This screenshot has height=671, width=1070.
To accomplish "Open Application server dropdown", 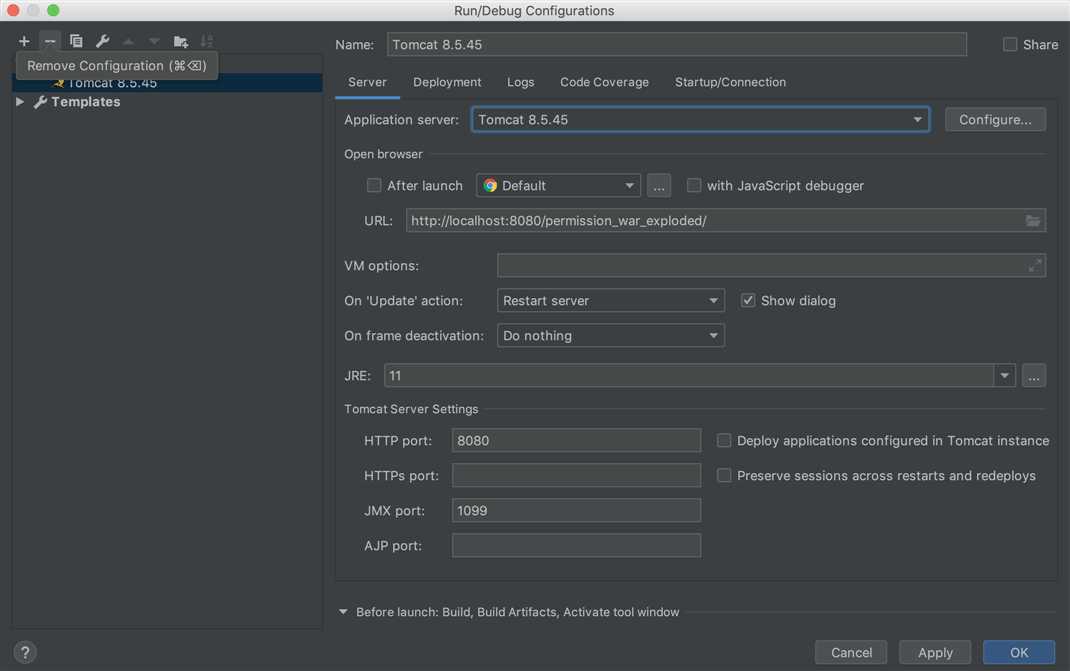I will pos(700,119).
